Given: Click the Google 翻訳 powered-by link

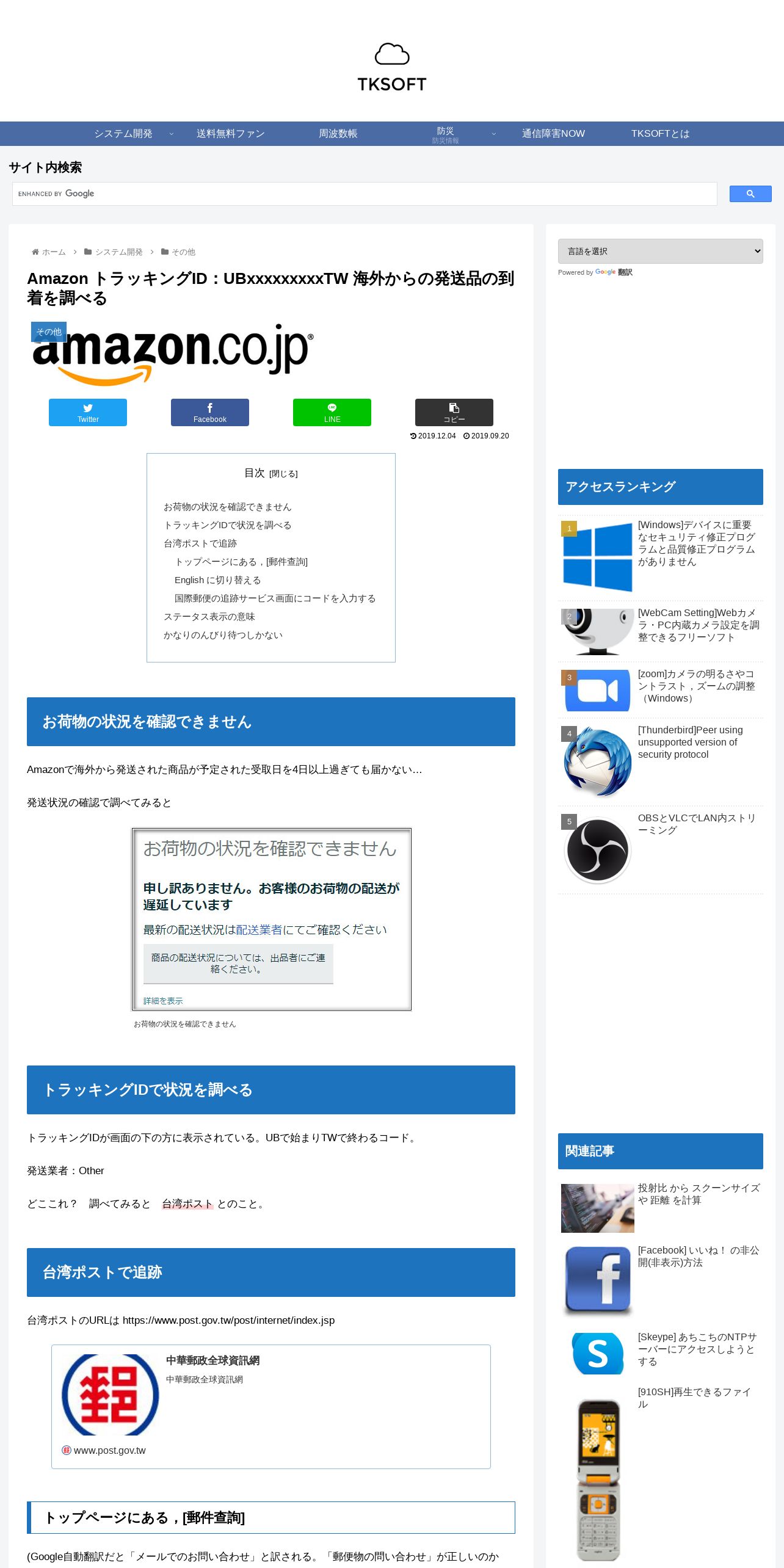Looking at the screenshot, I should [x=614, y=272].
